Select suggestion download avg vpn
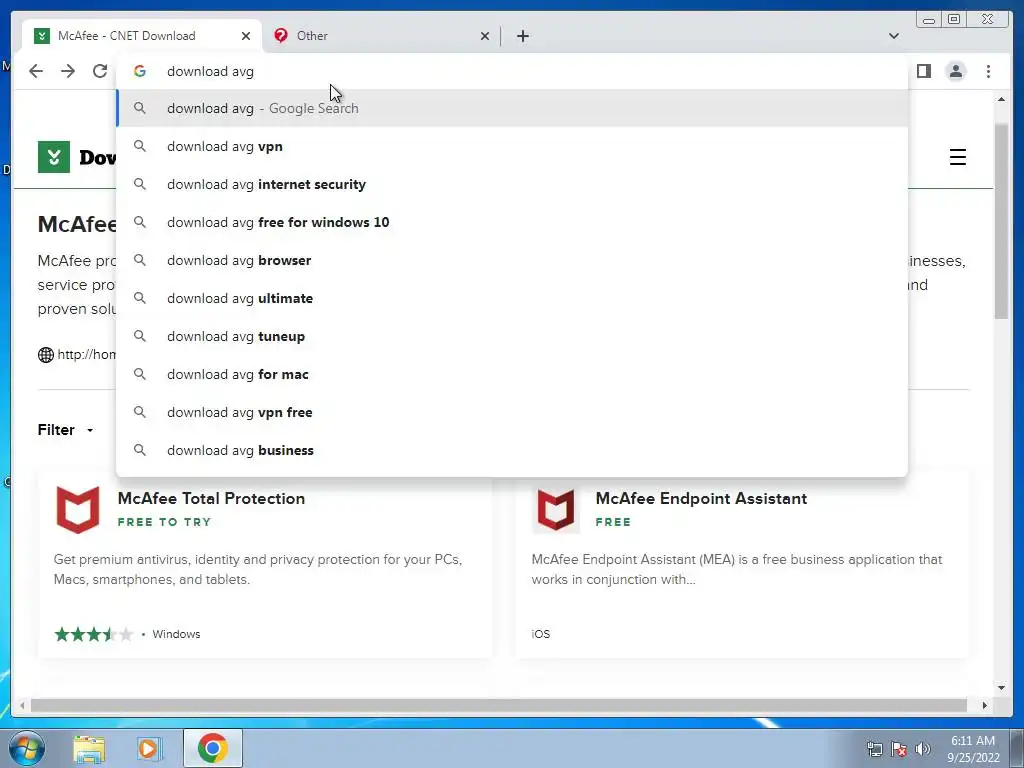The height and width of the screenshot is (768, 1024). [x=512, y=146]
